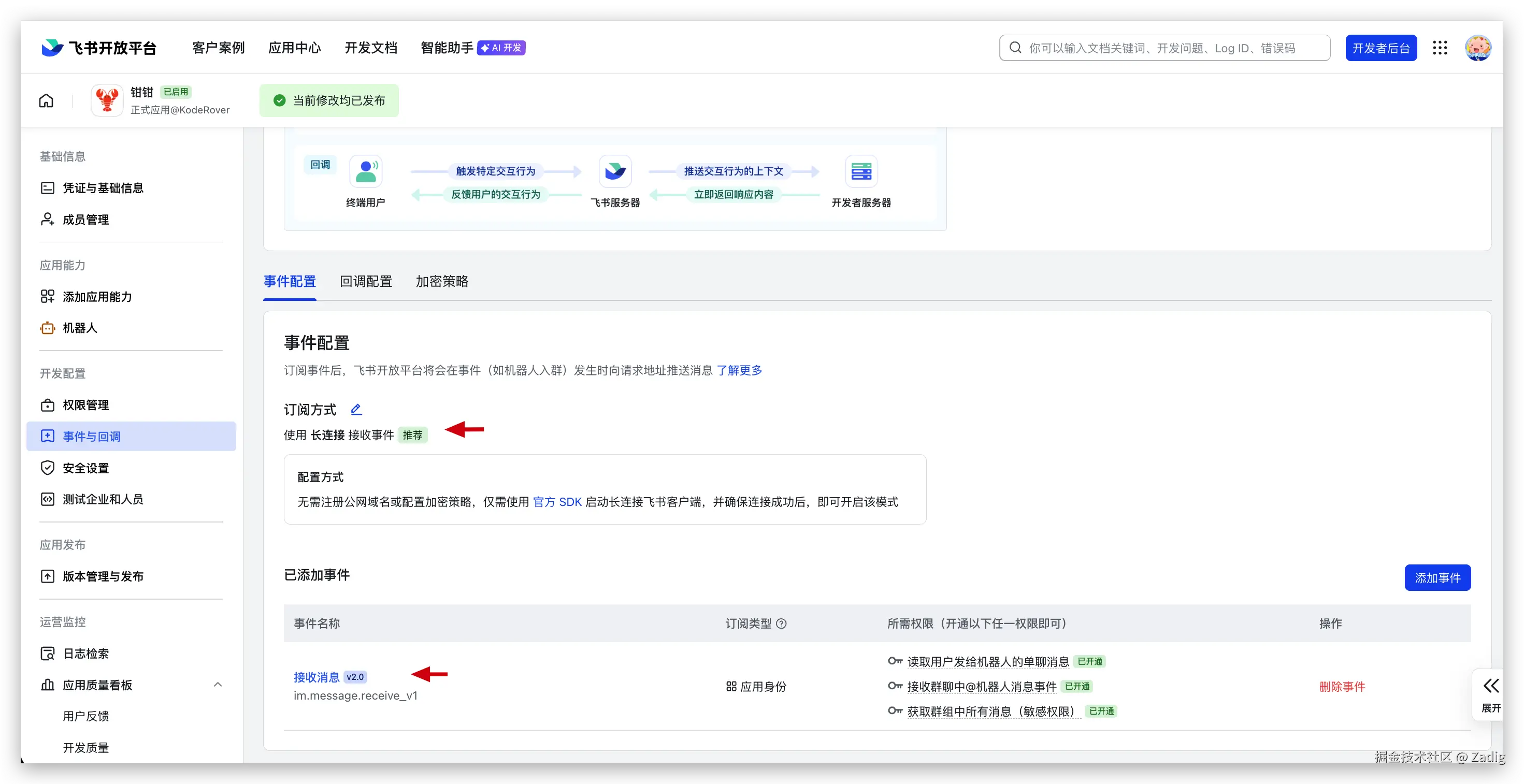Click the 删除事件 link

(1342, 687)
